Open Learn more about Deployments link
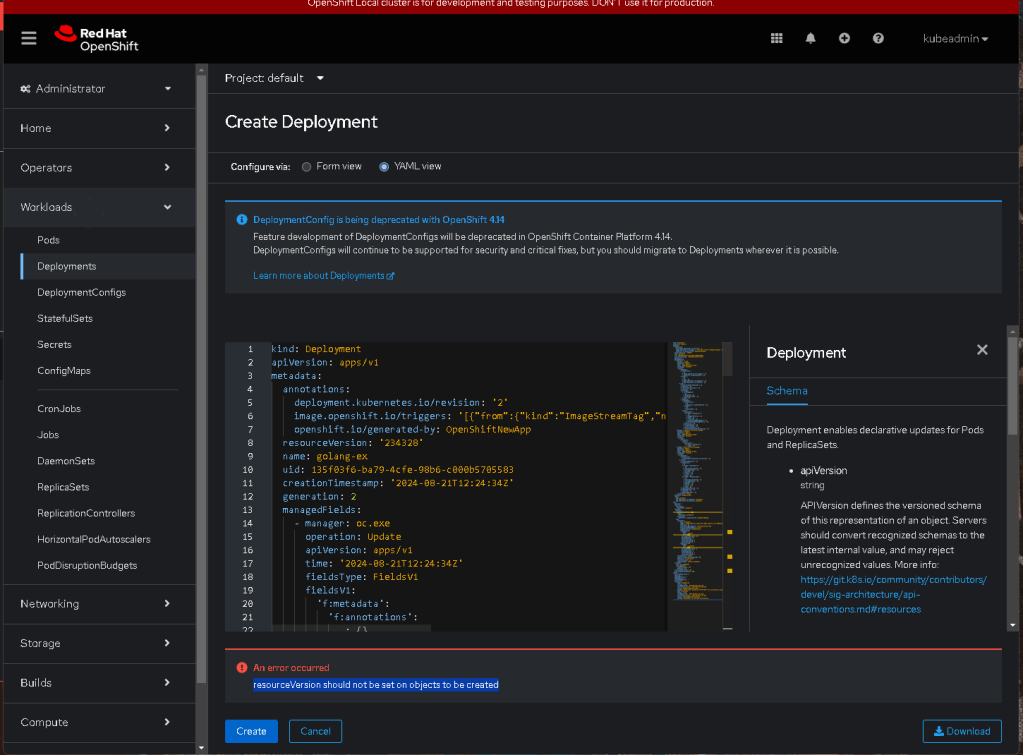Viewport: 1023px width, 755px height. pyautogui.click(x=324, y=276)
